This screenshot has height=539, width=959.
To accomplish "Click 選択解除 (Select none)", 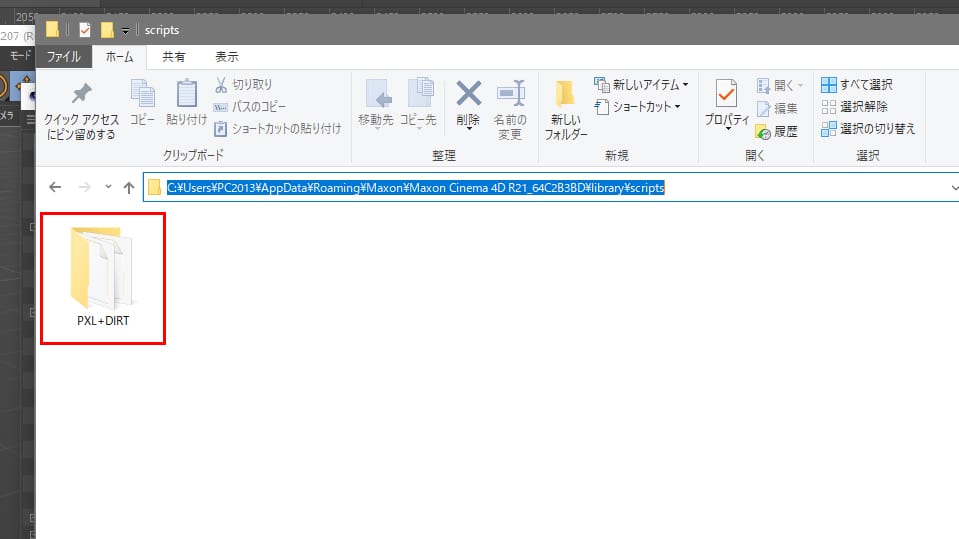I will (x=854, y=106).
